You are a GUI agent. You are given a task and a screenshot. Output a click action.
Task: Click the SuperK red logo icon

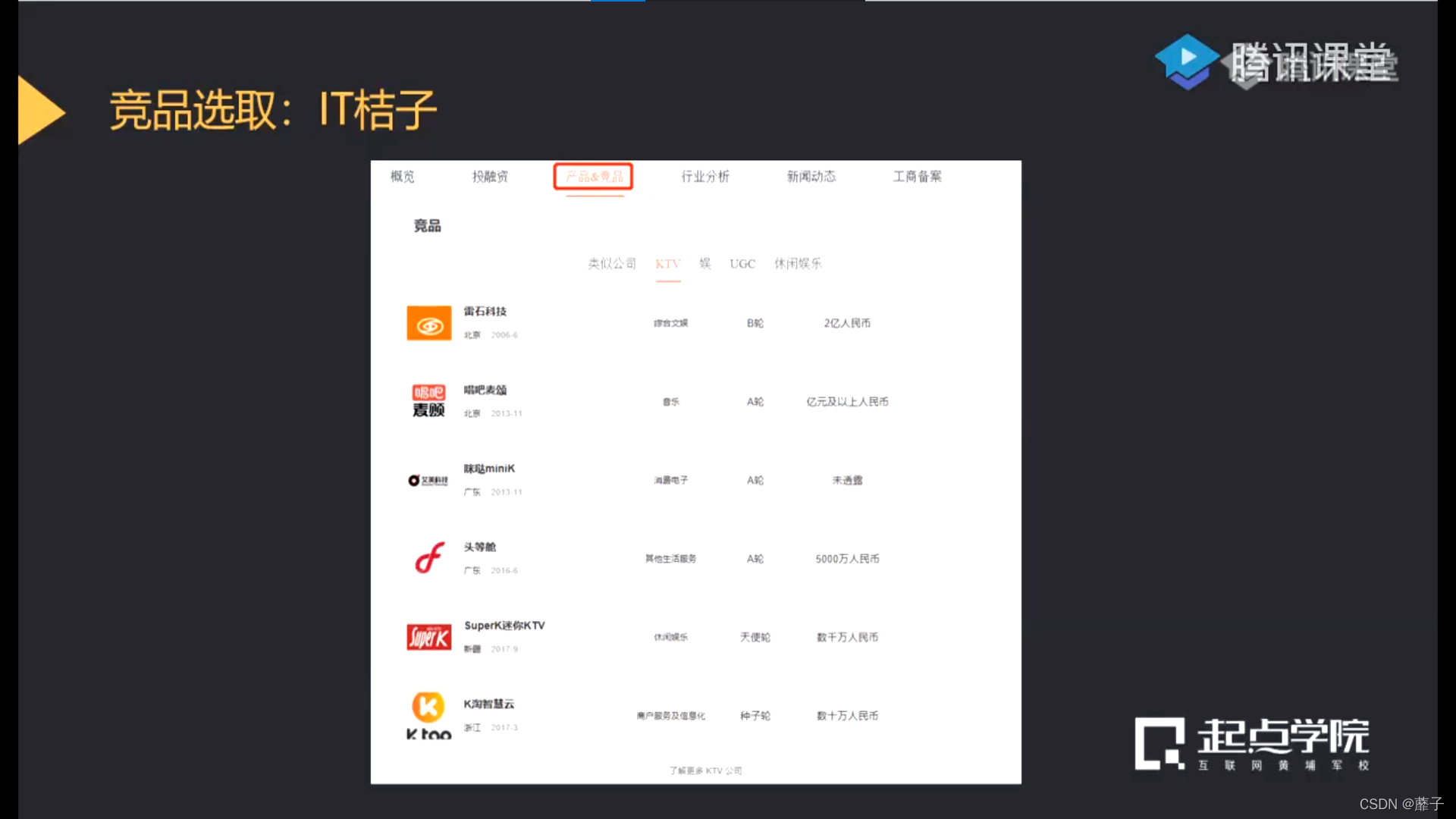428,637
